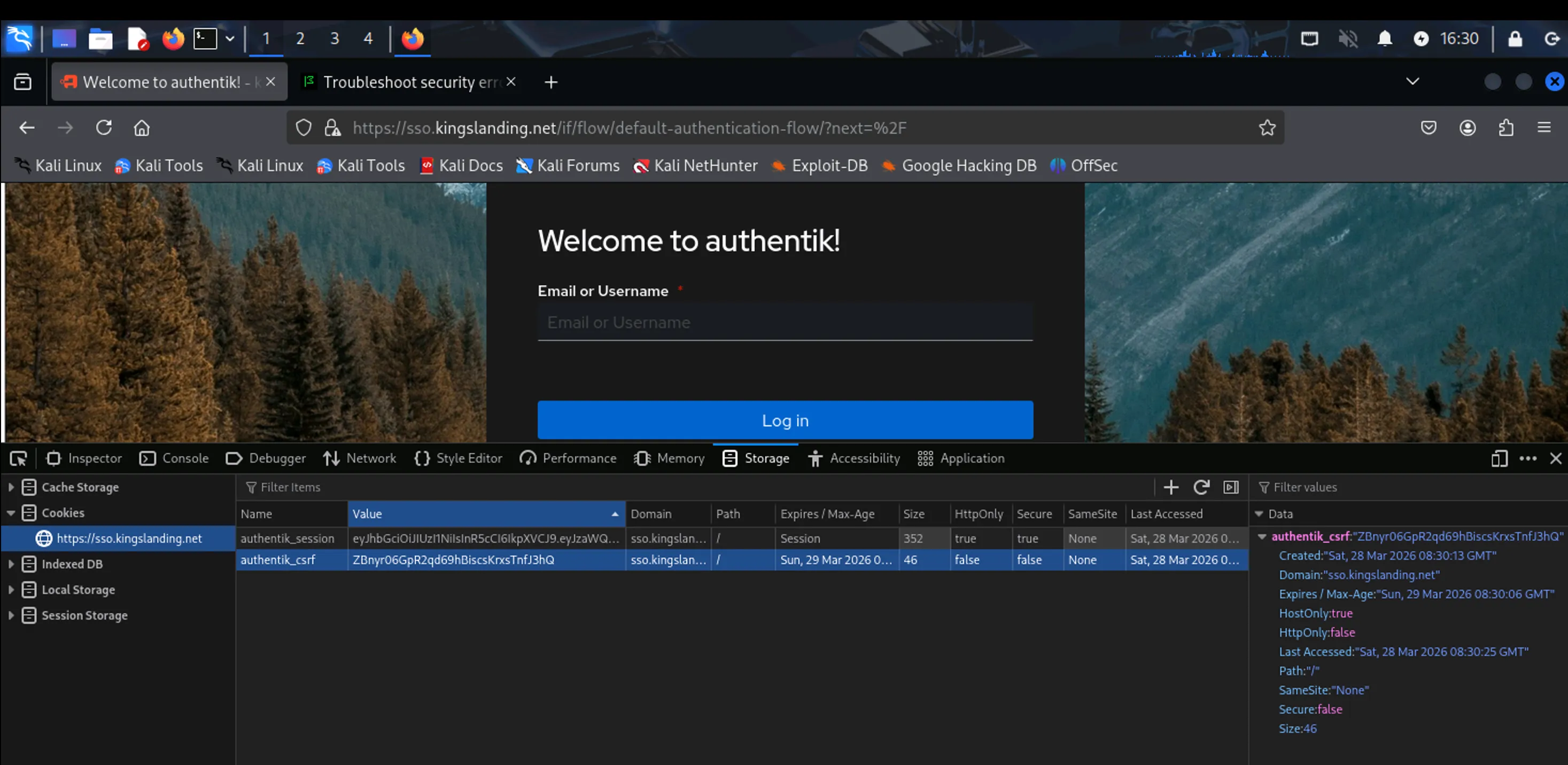Activate the element picker tool
Screen dimensions: 1568x765
(18, 458)
